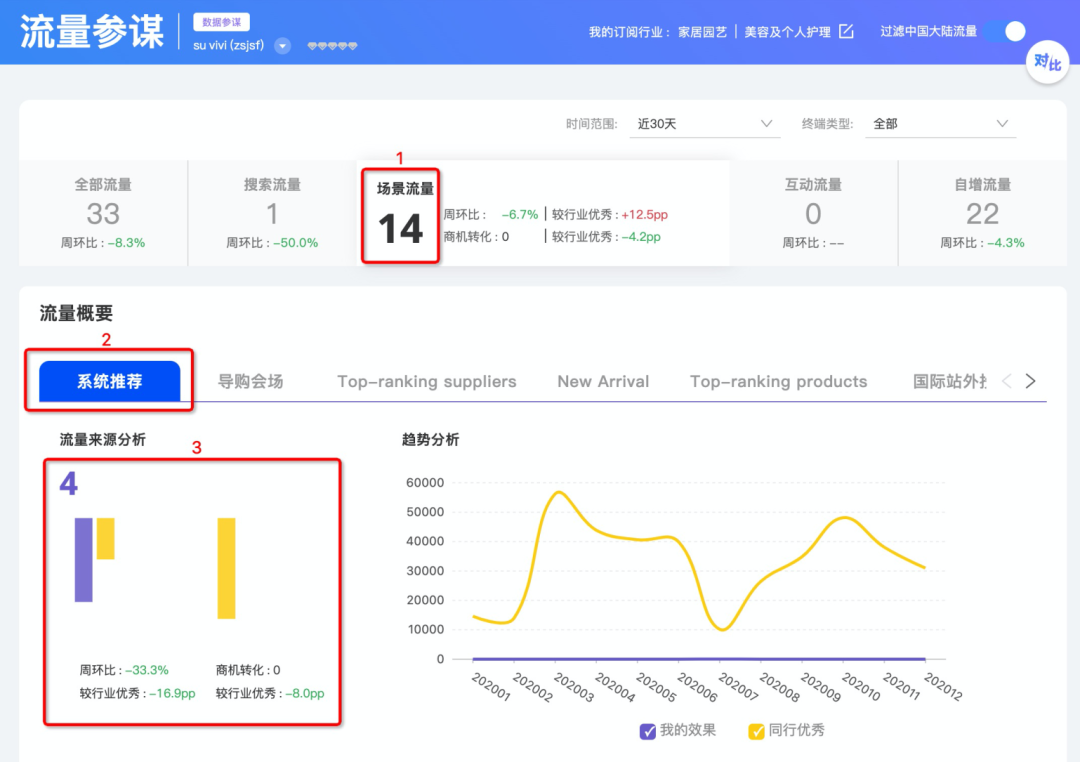The height and width of the screenshot is (762, 1080).
Task: Select the 系统推荐 tab
Action: [x=109, y=381]
